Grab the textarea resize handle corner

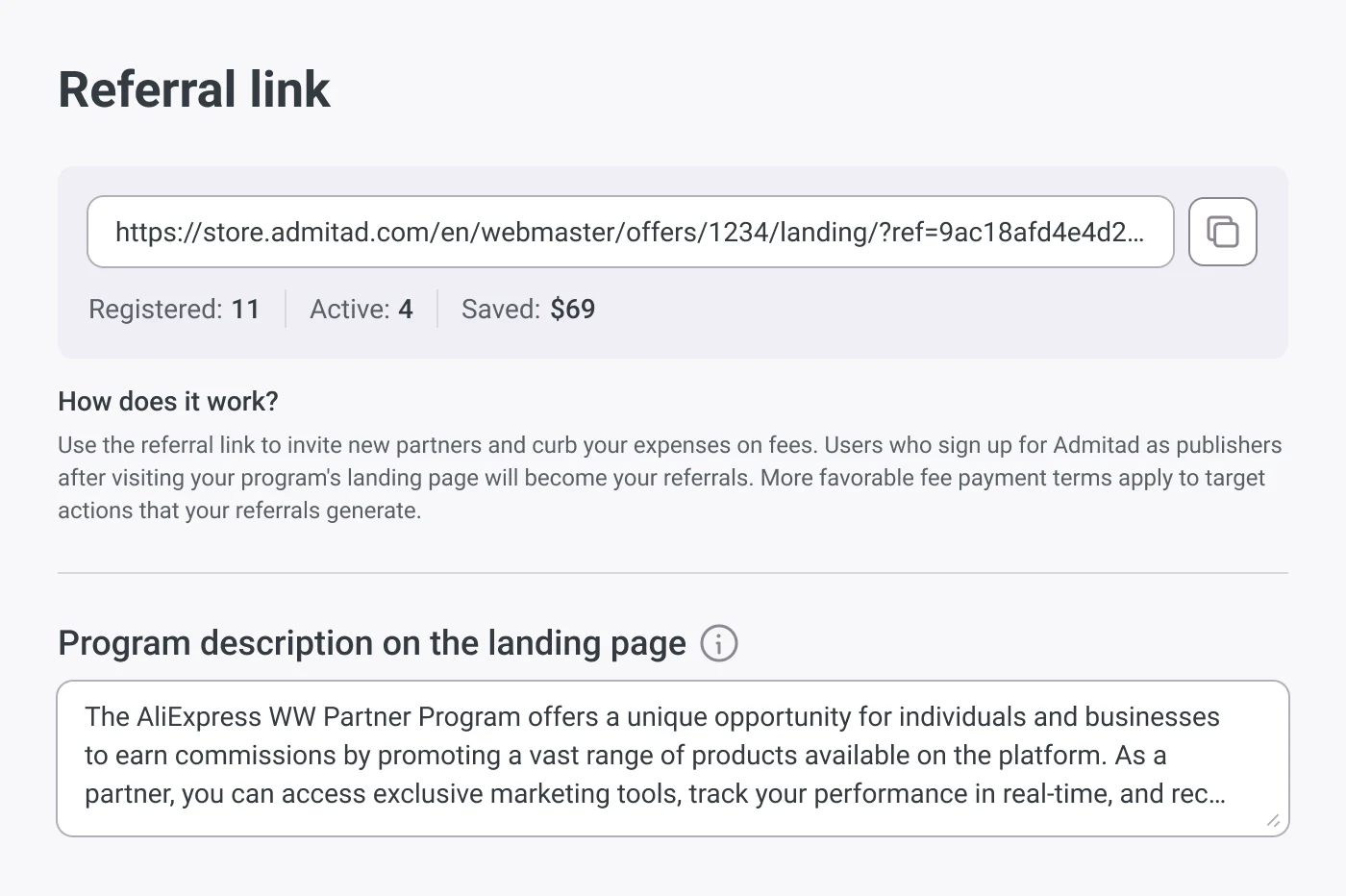[1273, 820]
